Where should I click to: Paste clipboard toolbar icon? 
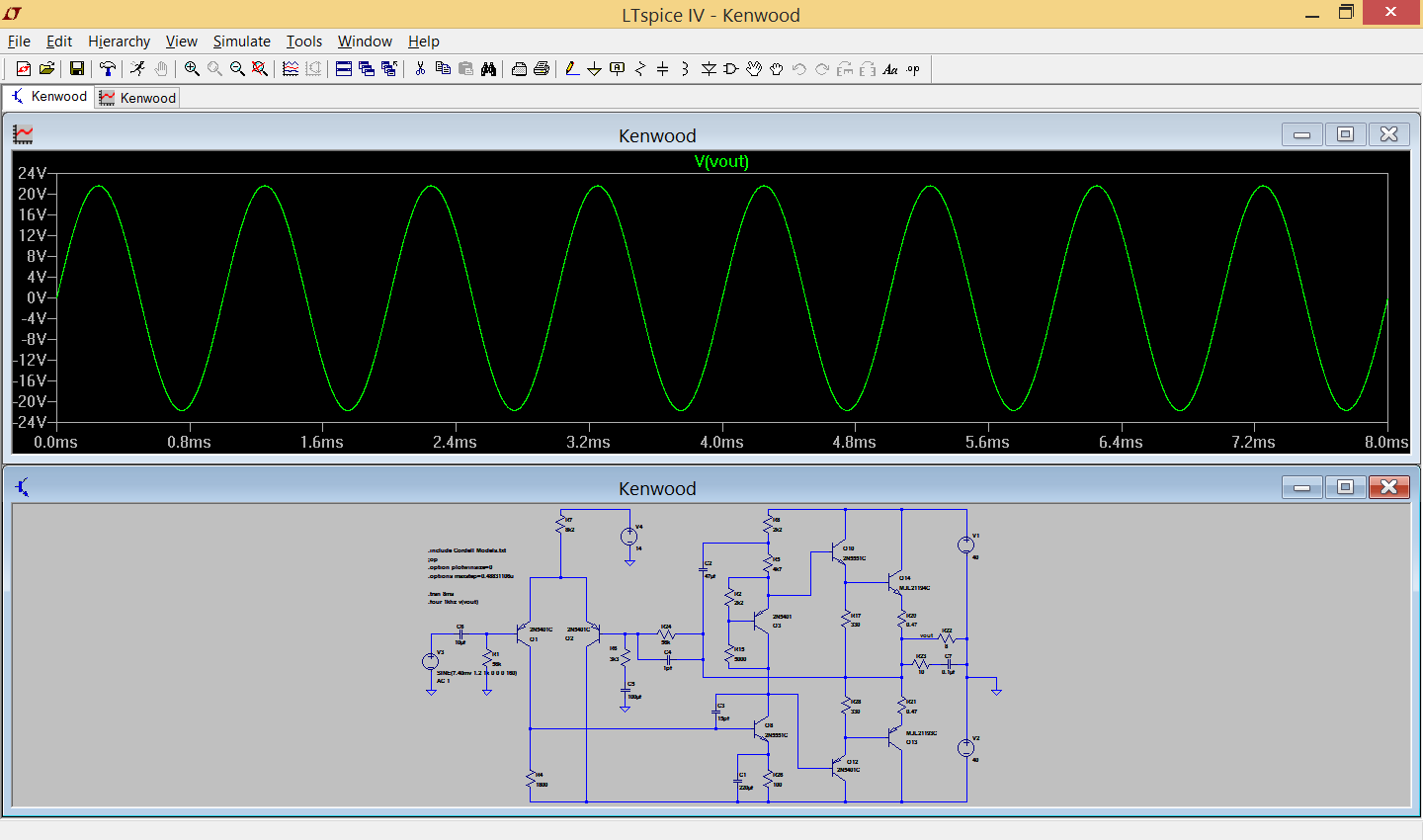(x=465, y=69)
